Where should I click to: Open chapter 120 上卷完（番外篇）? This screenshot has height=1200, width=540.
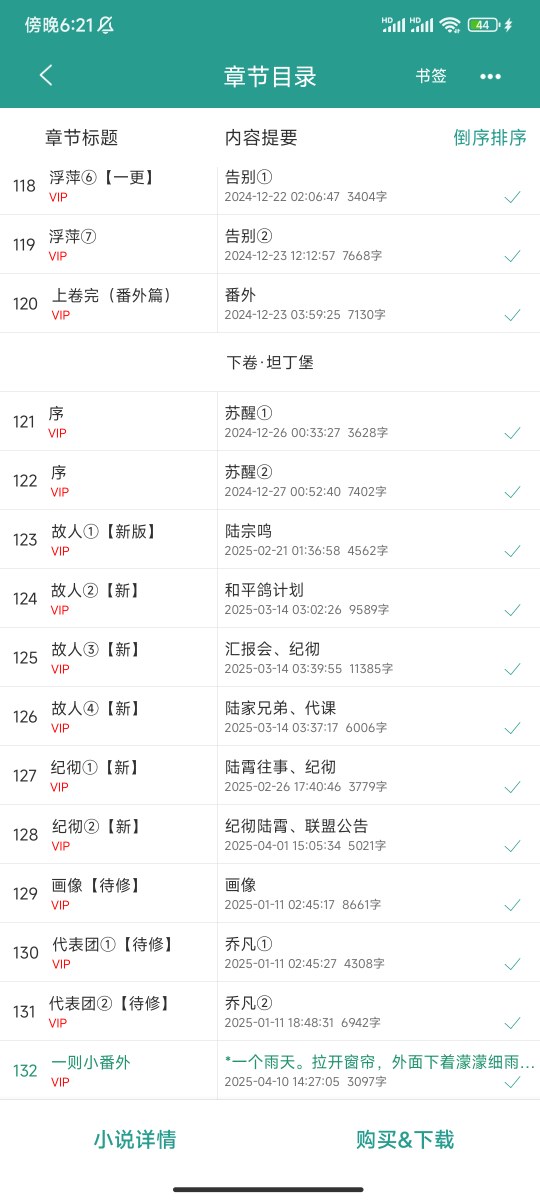(x=270, y=304)
